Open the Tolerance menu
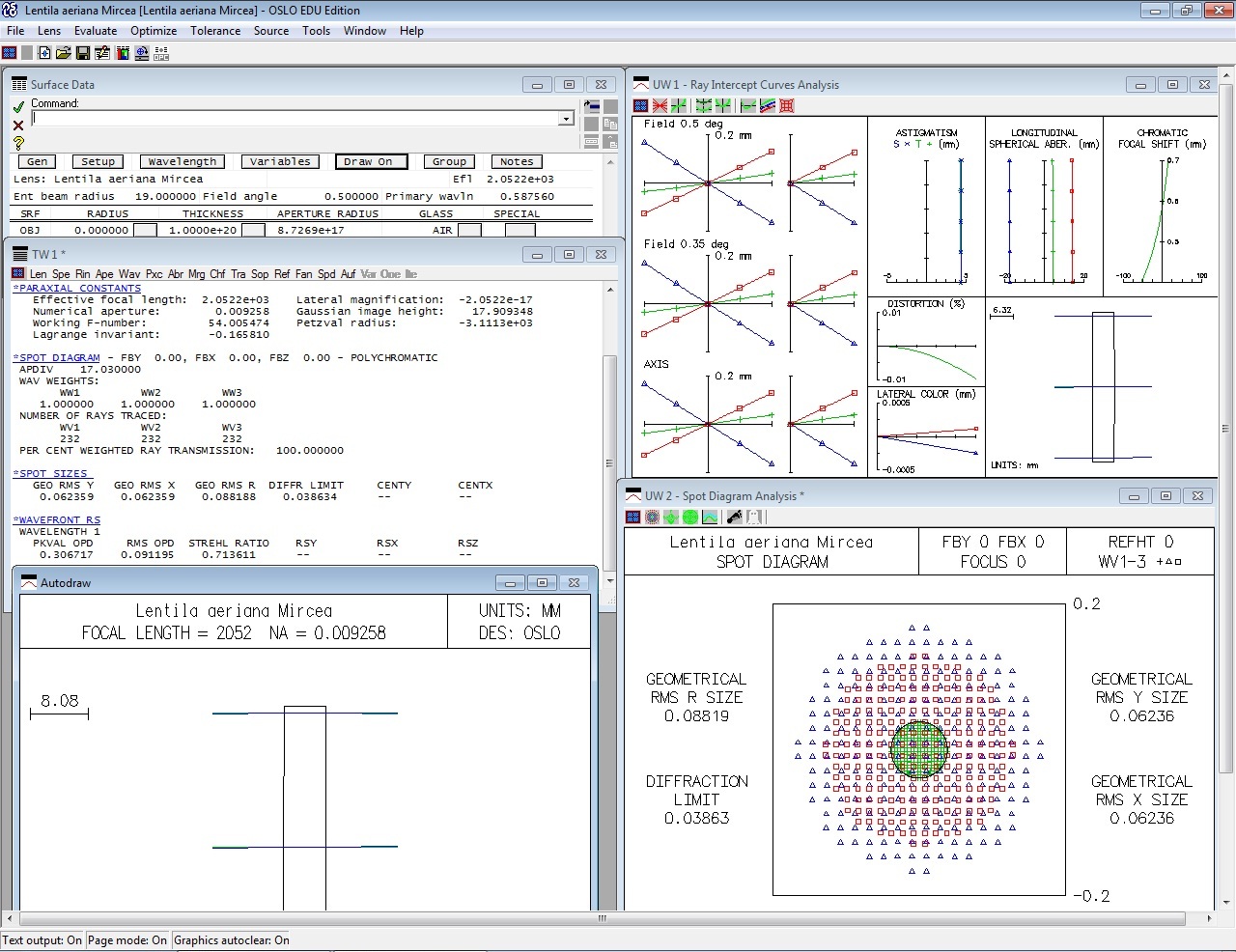The width and height of the screenshot is (1236, 952). 215,31
